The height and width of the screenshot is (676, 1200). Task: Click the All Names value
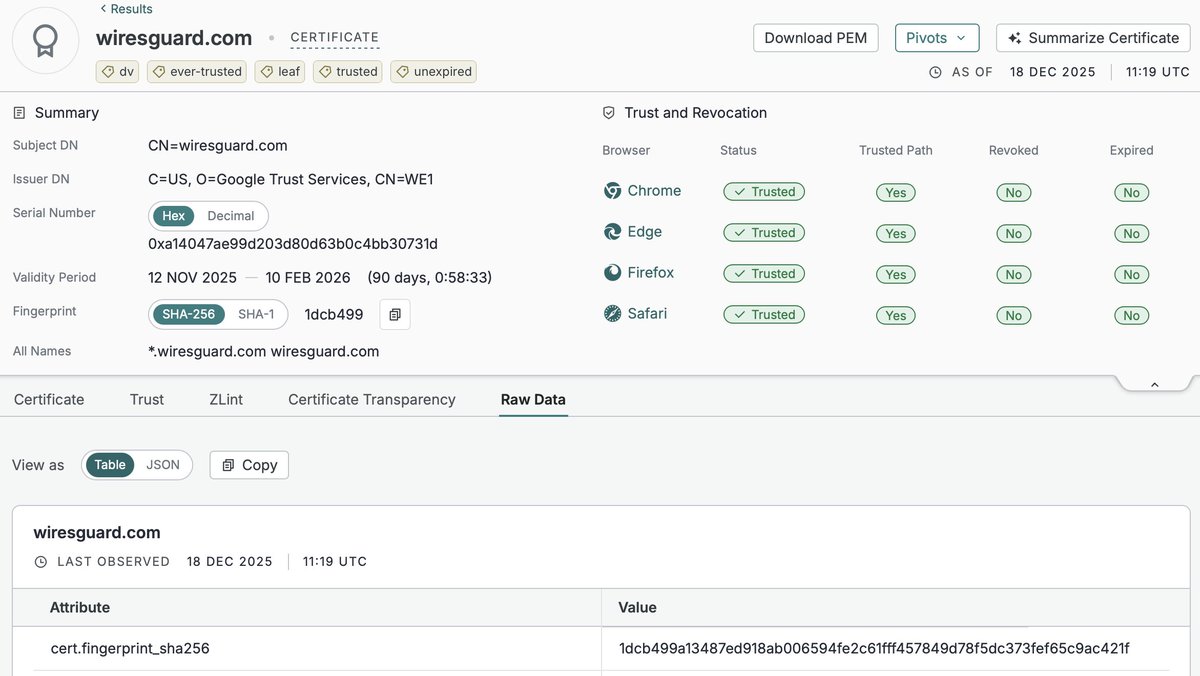(264, 351)
